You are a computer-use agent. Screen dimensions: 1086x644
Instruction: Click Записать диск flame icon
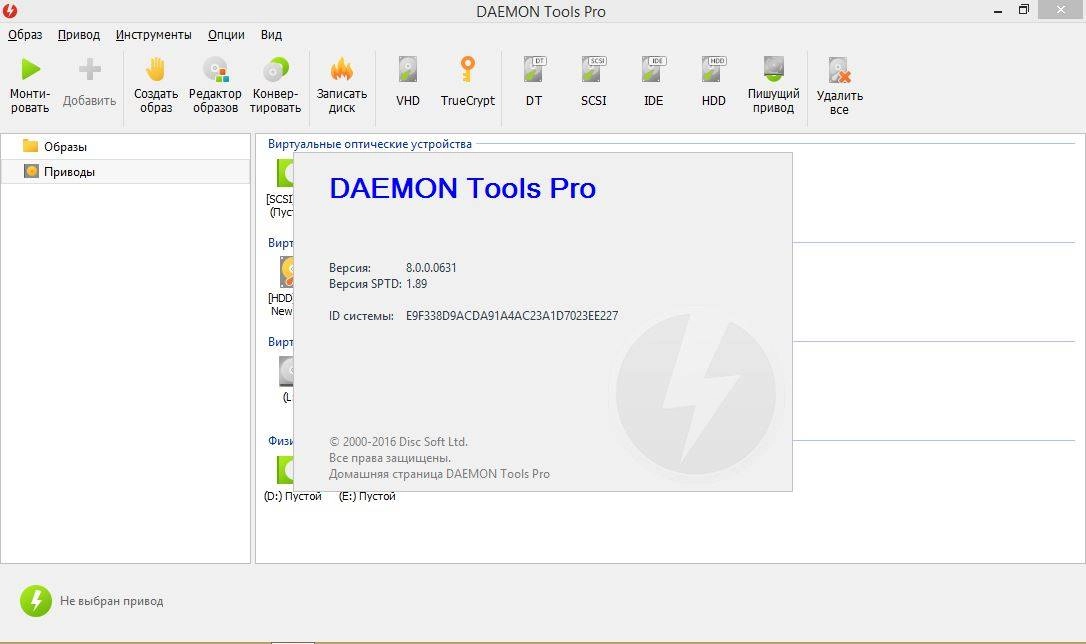tap(341, 69)
